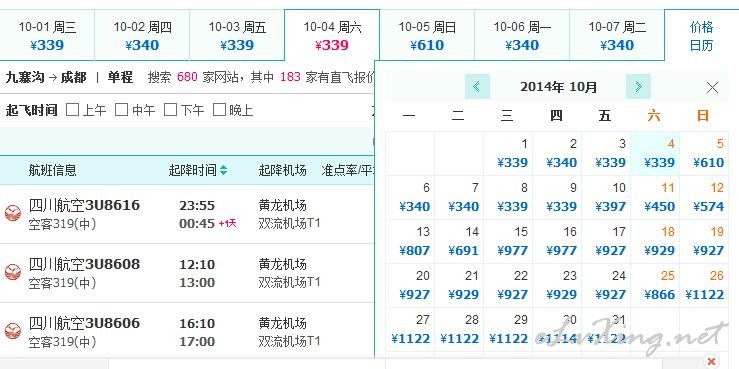Image resolution: width=739 pixels, height=369 pixels.
Task: Check the 上午 departure time filter
Action: [72, 110]
